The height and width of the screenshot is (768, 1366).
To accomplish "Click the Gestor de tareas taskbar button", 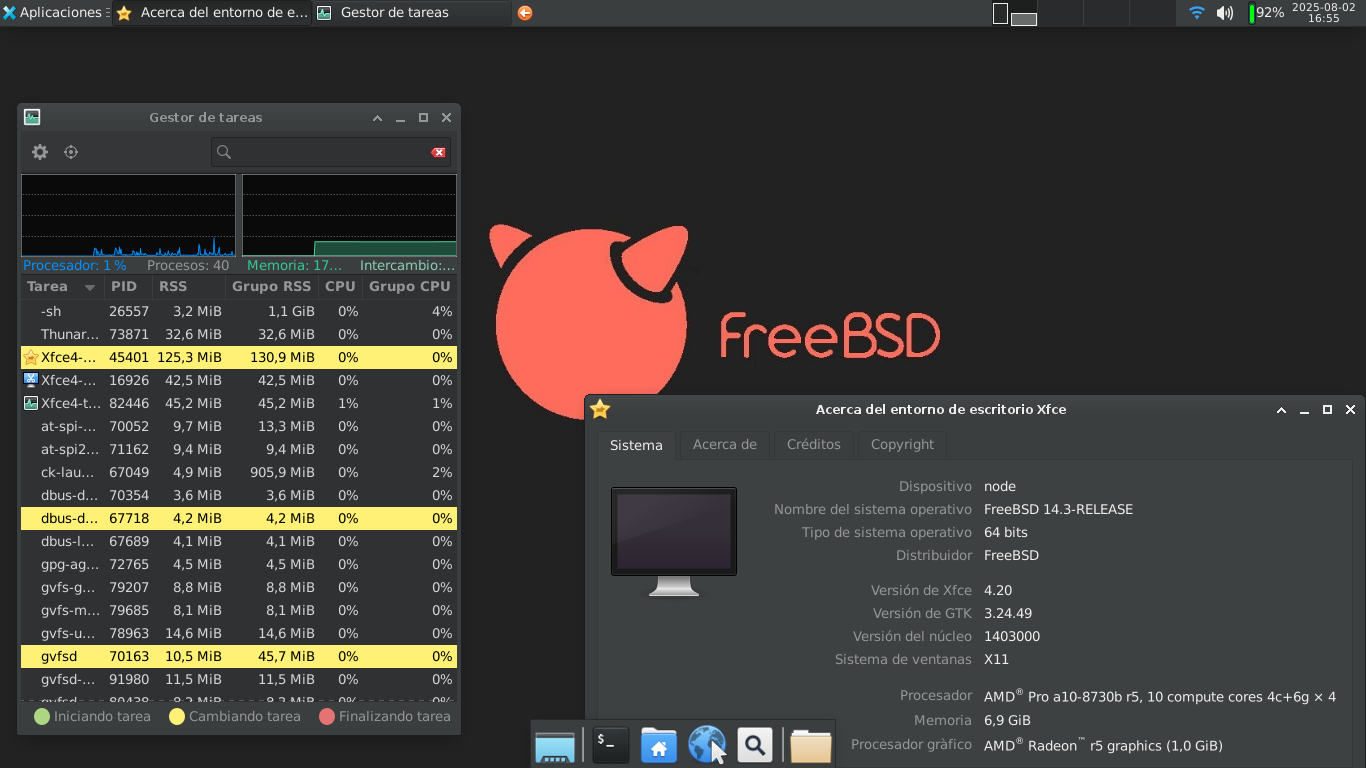I will 410,13.
